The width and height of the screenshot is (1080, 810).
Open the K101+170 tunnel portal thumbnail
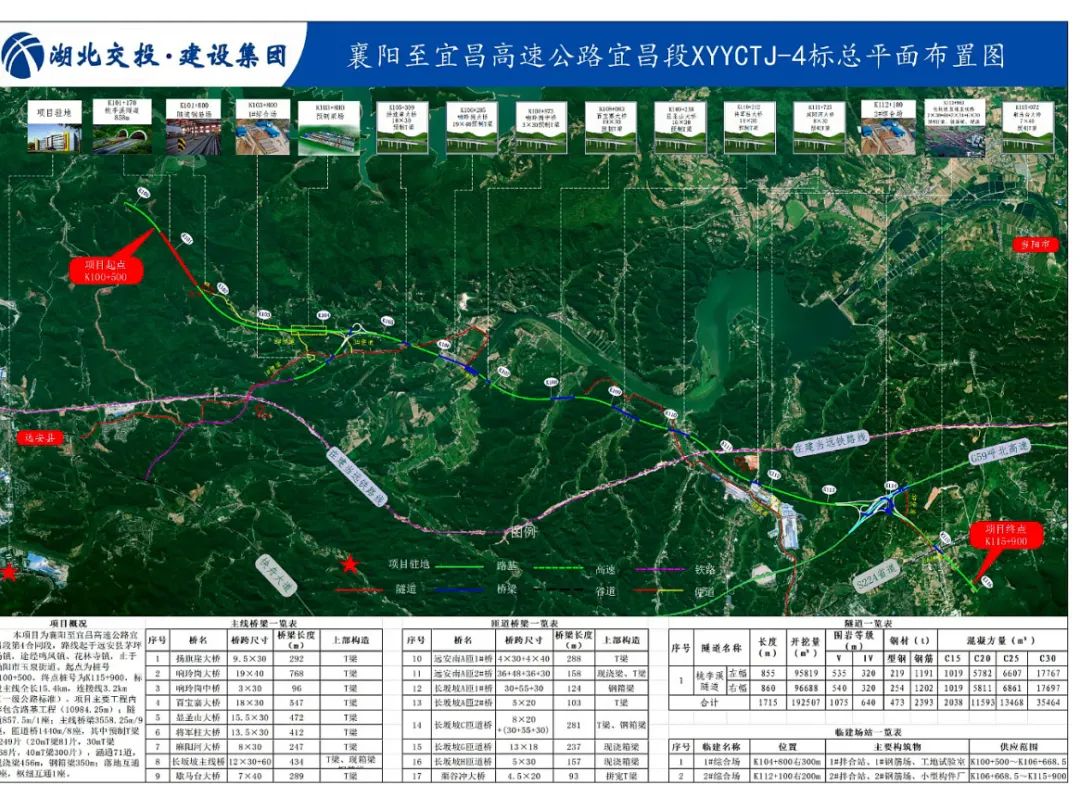pyautogui.click(x=122, y=126)
